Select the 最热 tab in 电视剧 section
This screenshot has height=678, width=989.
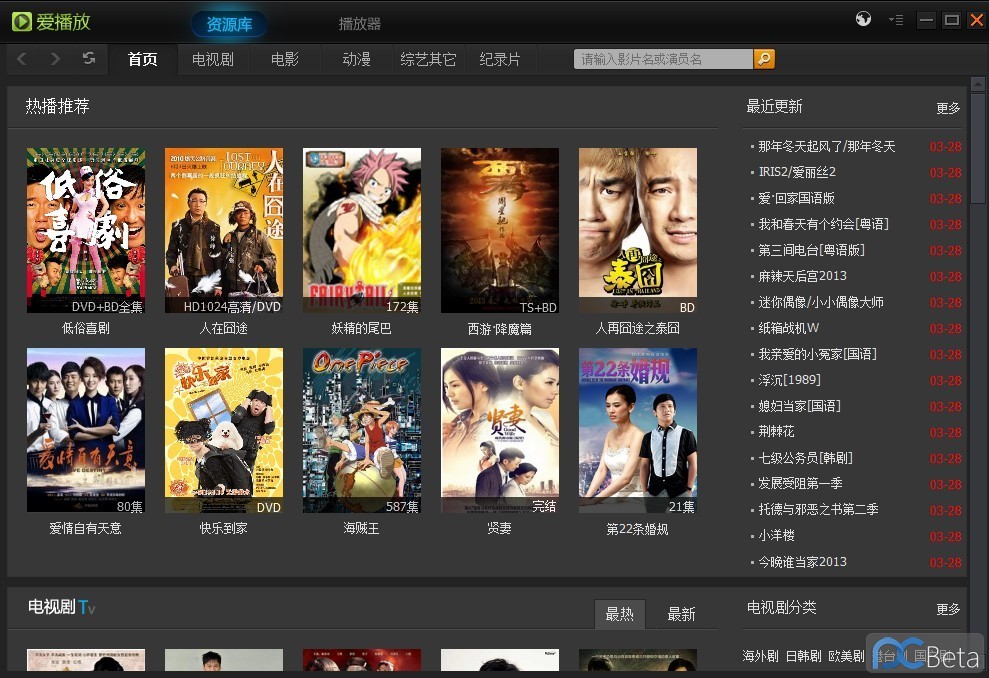(x=619, y=614)
